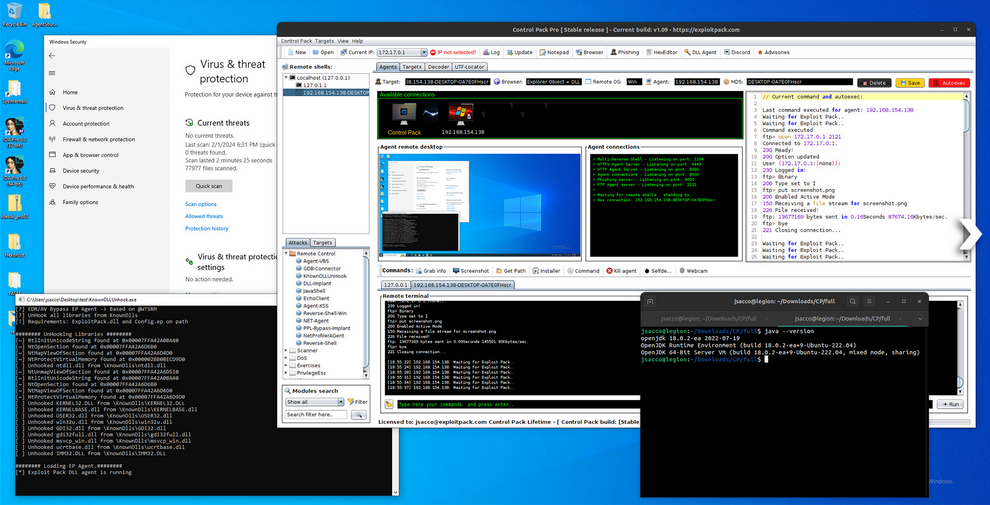Click the Attacks tree vertical scrollbar
Screen dimensions: 990x505
point(366,316)
